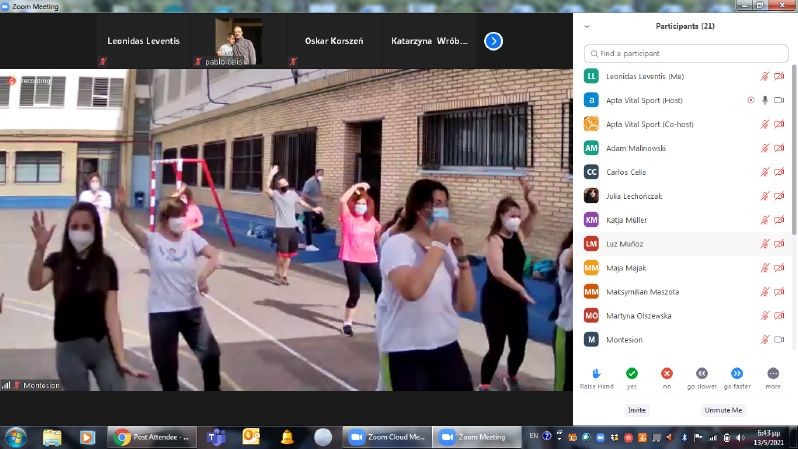Click the red no reaction icon
This screenshot has height=449, width=798.
(x=666, y=373)
